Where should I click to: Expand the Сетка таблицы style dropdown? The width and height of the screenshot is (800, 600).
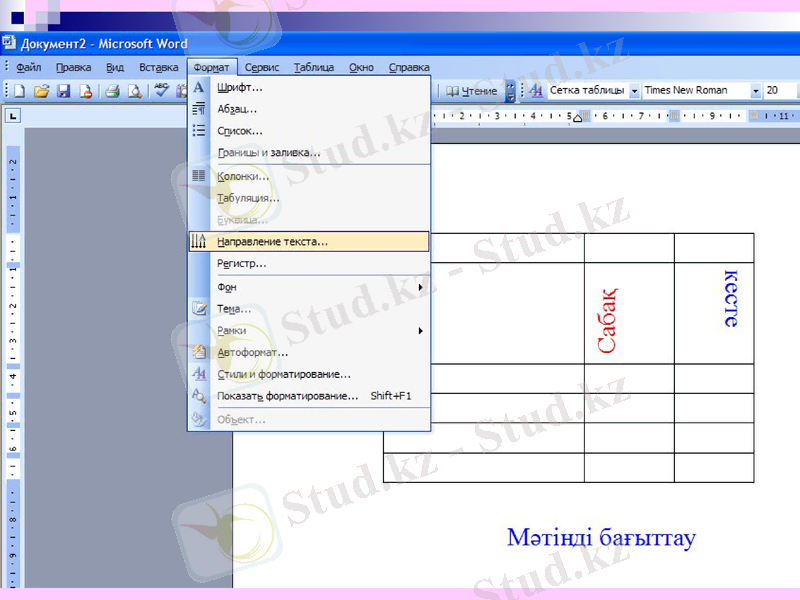click(x=634, y=91)
